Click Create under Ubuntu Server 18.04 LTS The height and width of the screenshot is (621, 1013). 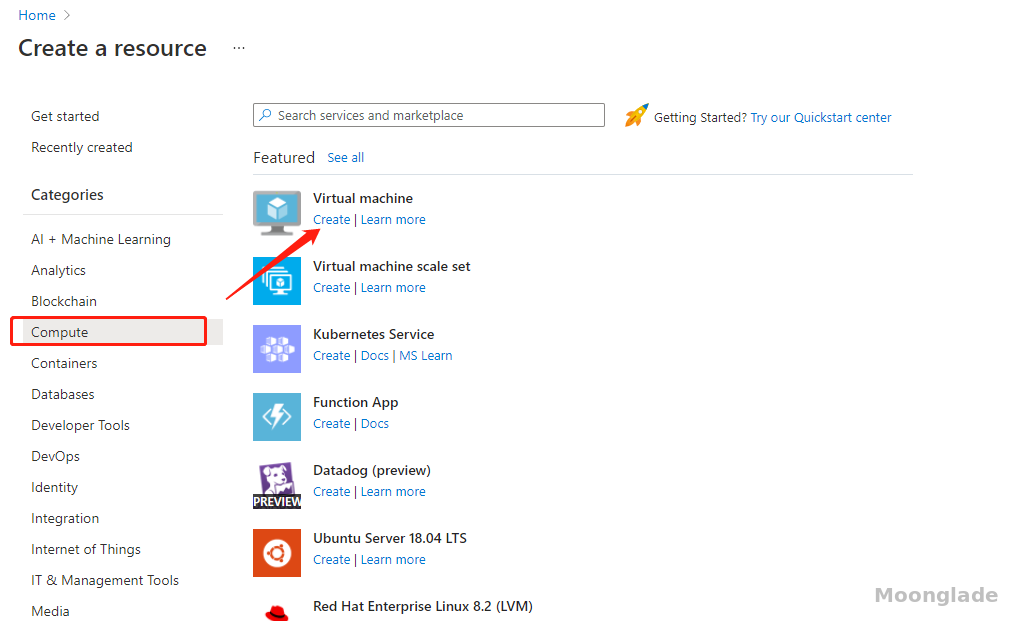click(x=331, y=560)
